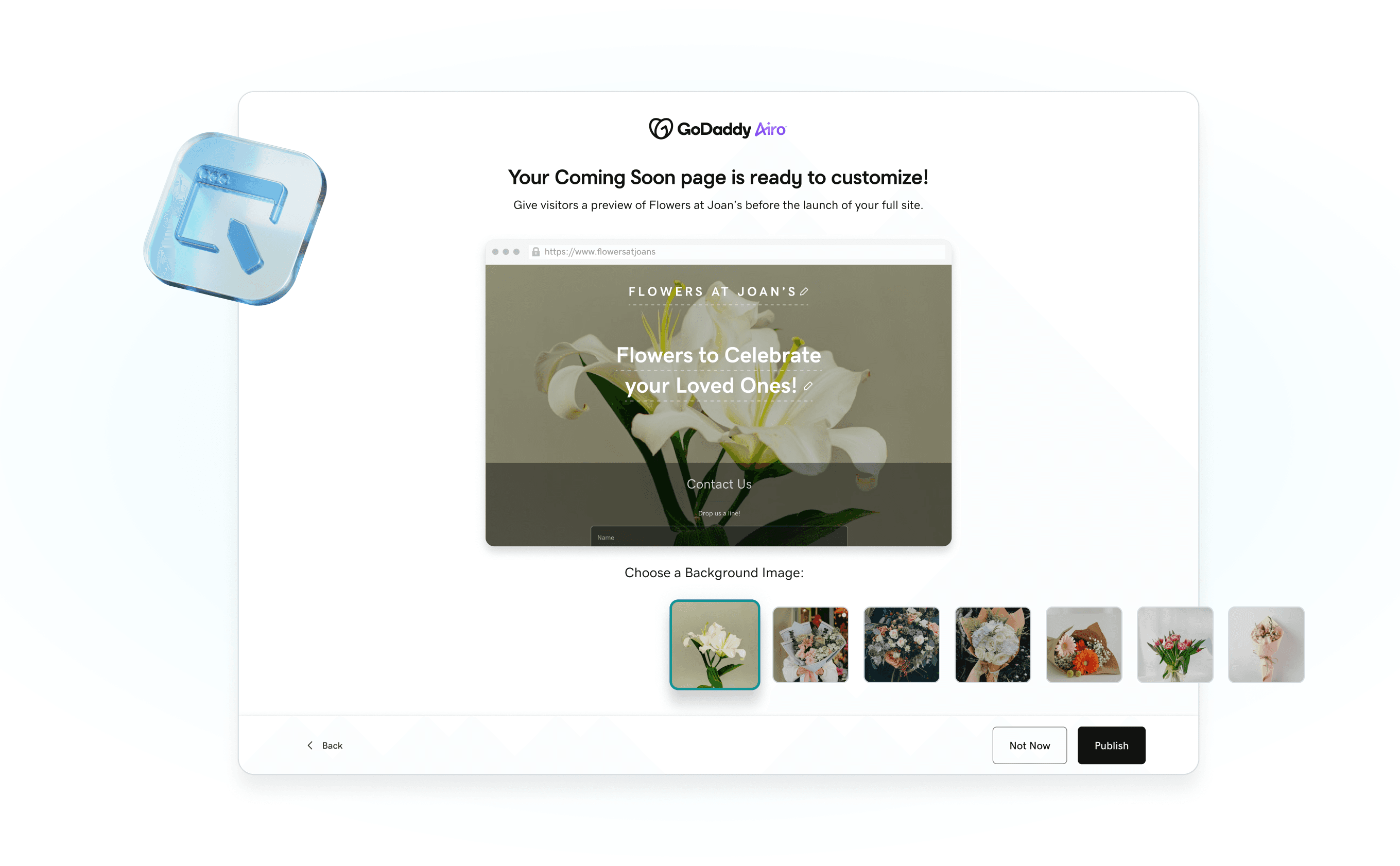Pick the dark mixed floral arrangement background

(x=901, y=644)
